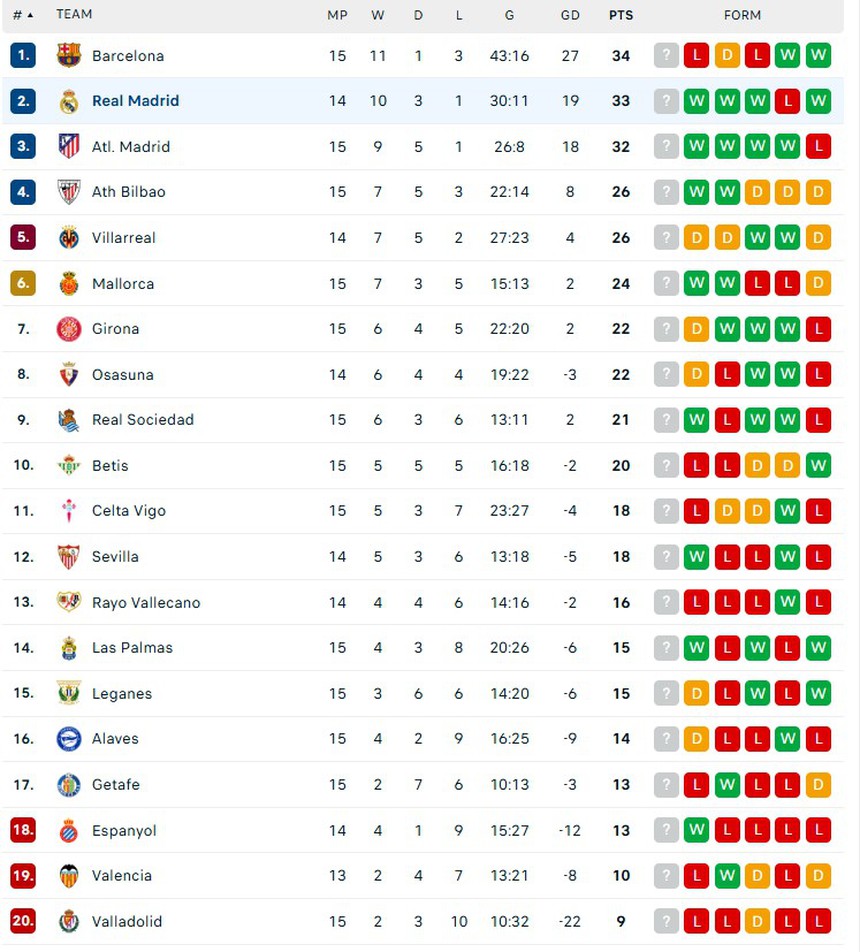Click the Real Madrid club crest

[69, 101]
